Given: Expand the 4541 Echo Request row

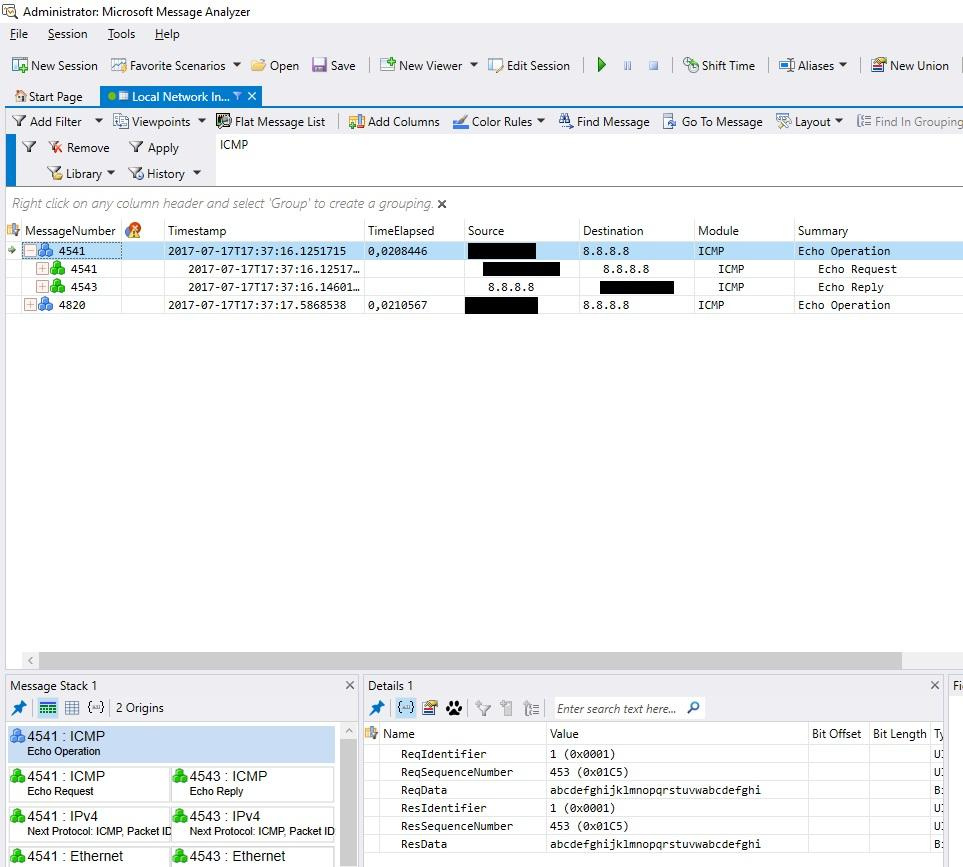Looking at the screenshot, I should pyautogui.click(x=42, y=269).
